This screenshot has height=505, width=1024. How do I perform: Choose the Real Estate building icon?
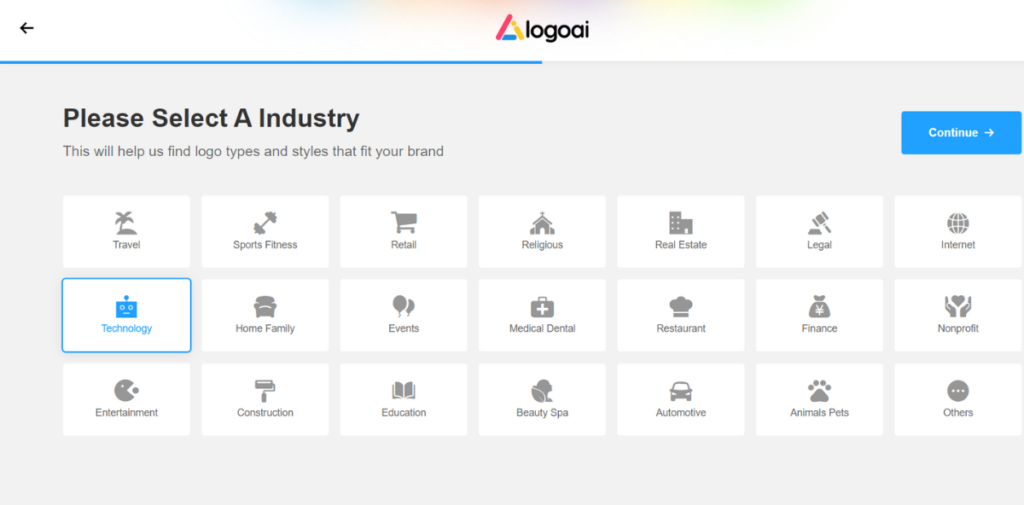pyautogui.click(x=680, y=223)
